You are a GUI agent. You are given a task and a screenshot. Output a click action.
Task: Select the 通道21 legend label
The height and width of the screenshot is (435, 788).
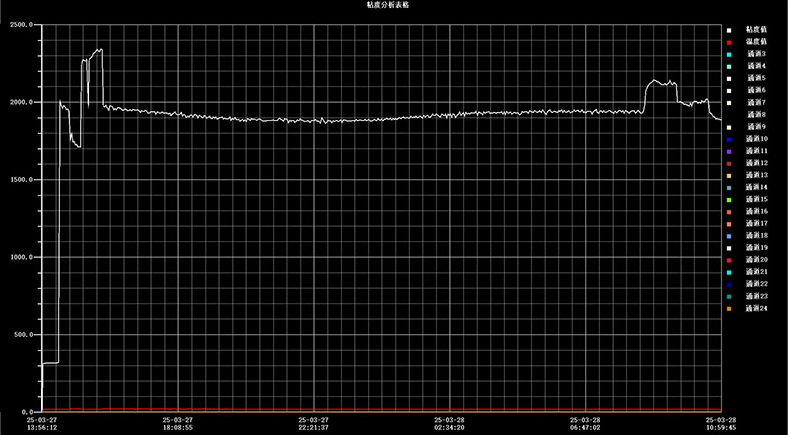pyautogui.click(x=756, y=272)
